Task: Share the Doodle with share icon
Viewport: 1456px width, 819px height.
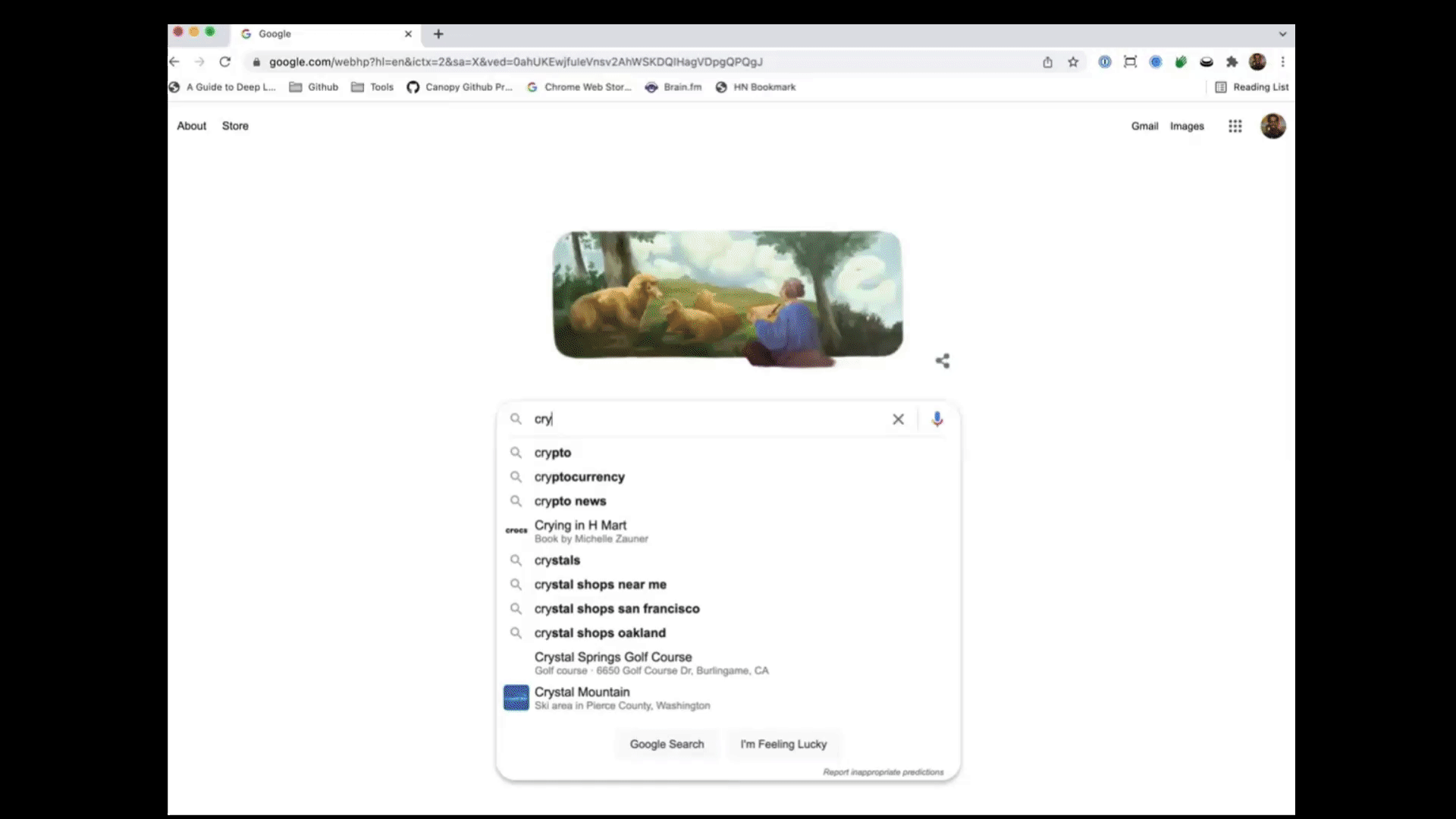Action: click(x=943, y=361)
